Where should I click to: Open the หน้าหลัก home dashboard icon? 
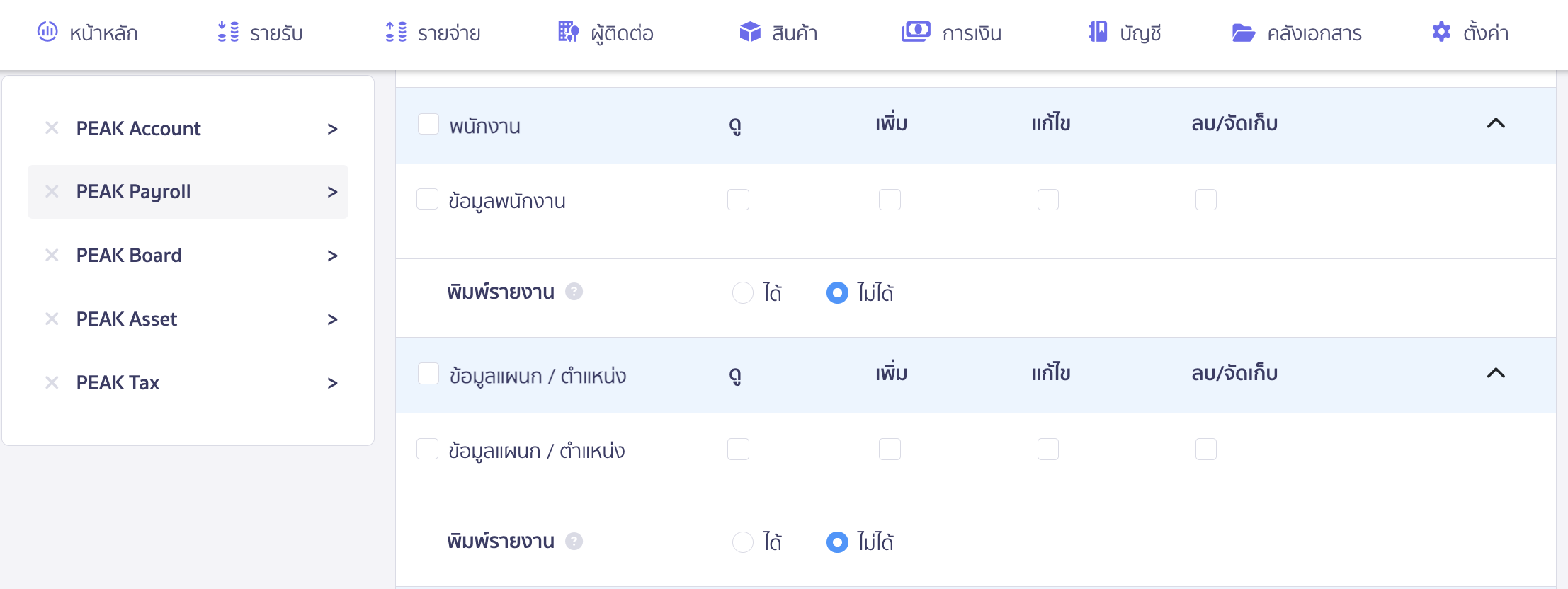(x=47, y=32)
